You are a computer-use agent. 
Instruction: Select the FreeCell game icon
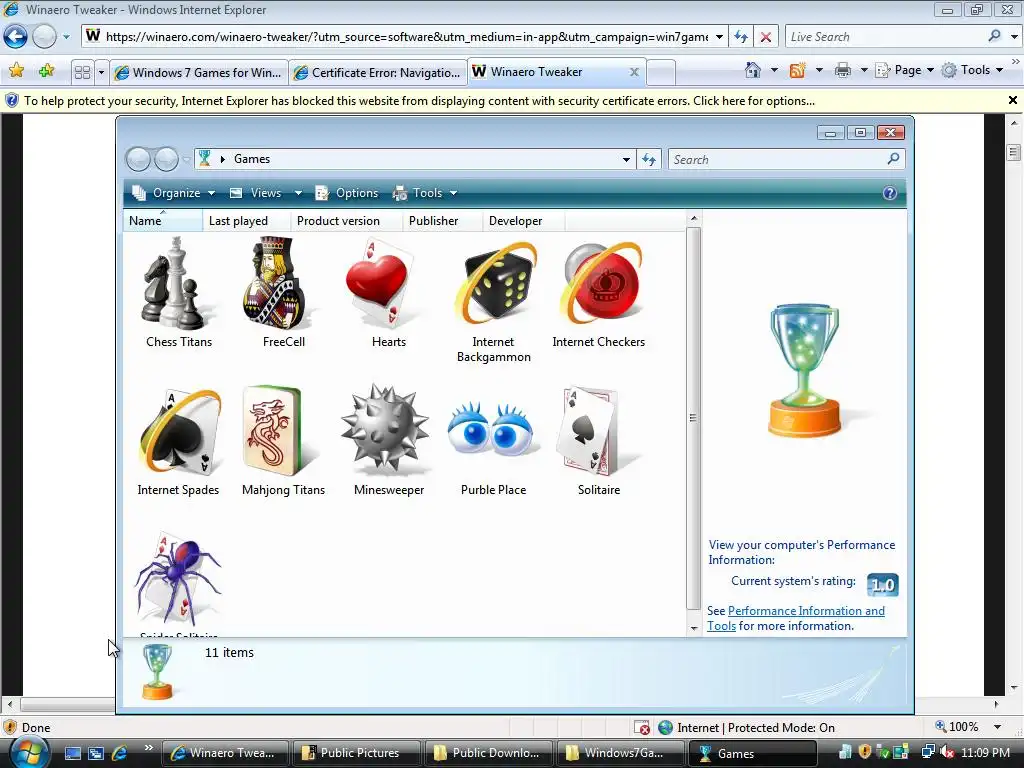pos(277,283)
